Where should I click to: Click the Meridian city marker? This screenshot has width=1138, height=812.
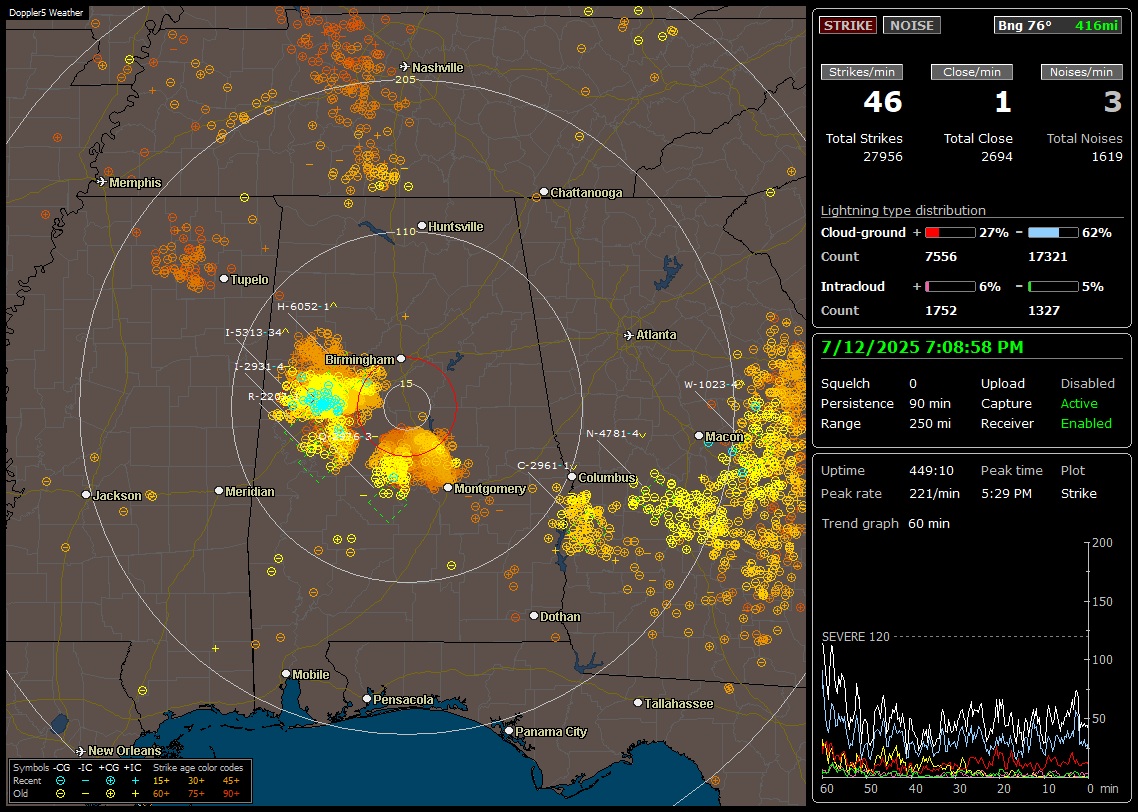coord(219,491)
